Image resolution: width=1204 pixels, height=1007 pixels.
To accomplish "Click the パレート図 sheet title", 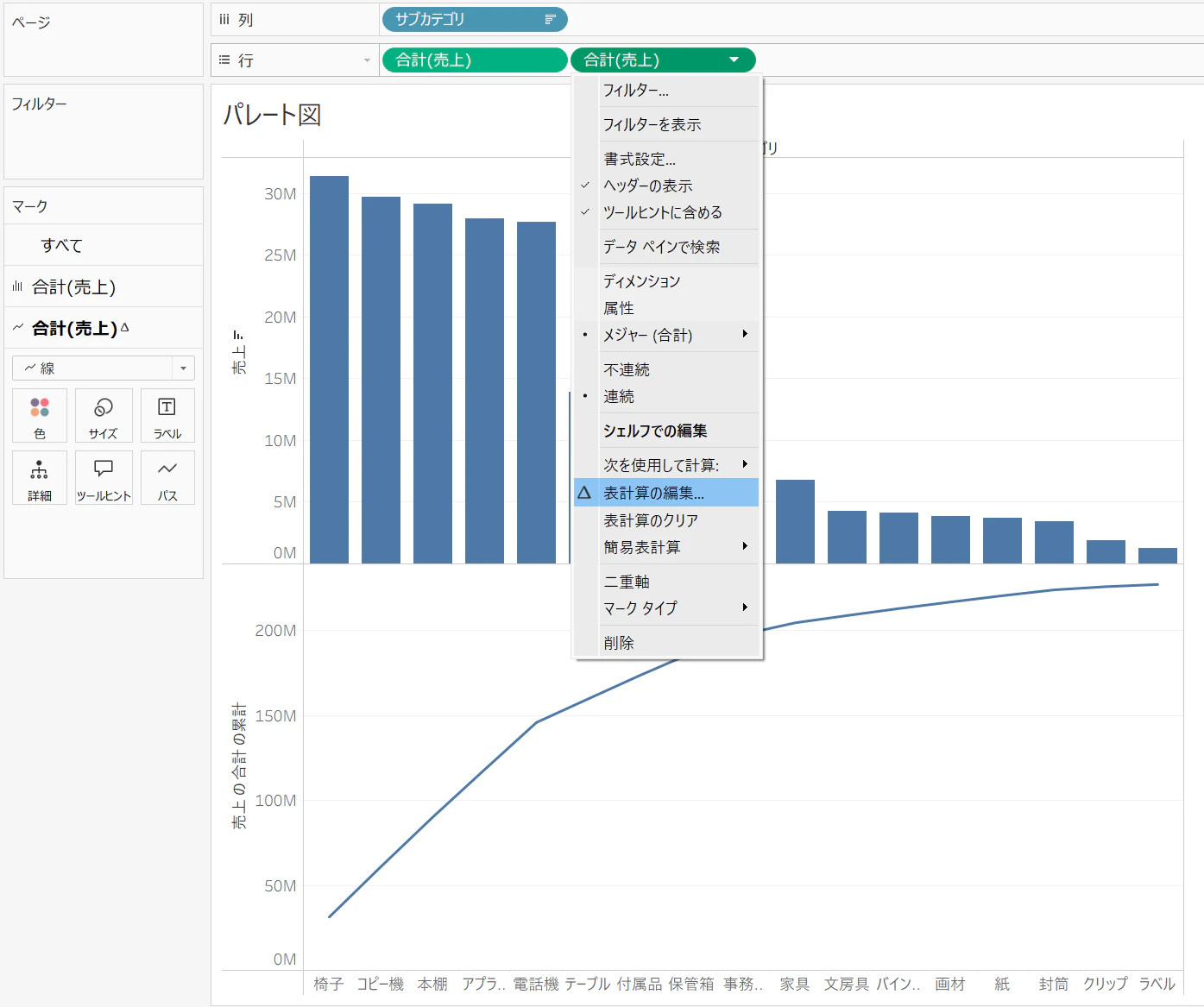I will pos(272,114).
